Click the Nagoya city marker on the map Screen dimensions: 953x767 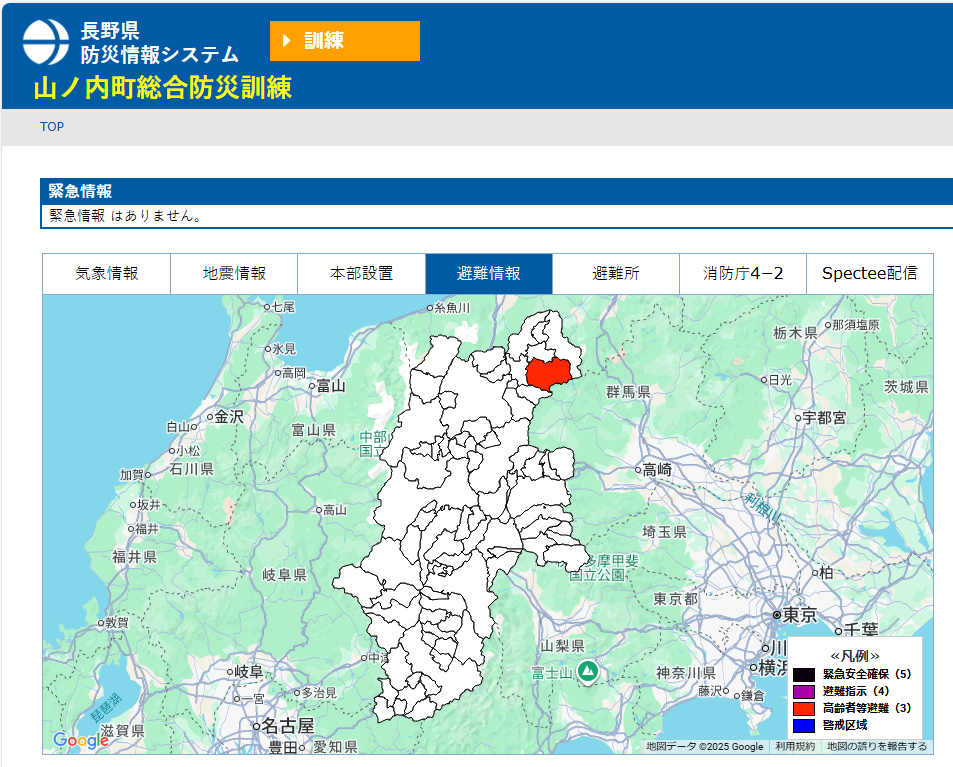[x=256, y=726]
